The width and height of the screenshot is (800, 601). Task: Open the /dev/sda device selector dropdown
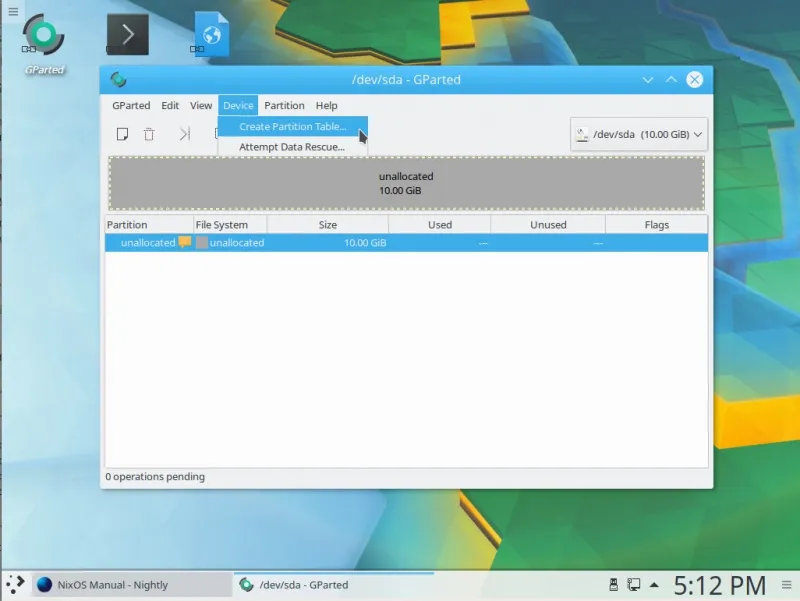pos(638,133)
